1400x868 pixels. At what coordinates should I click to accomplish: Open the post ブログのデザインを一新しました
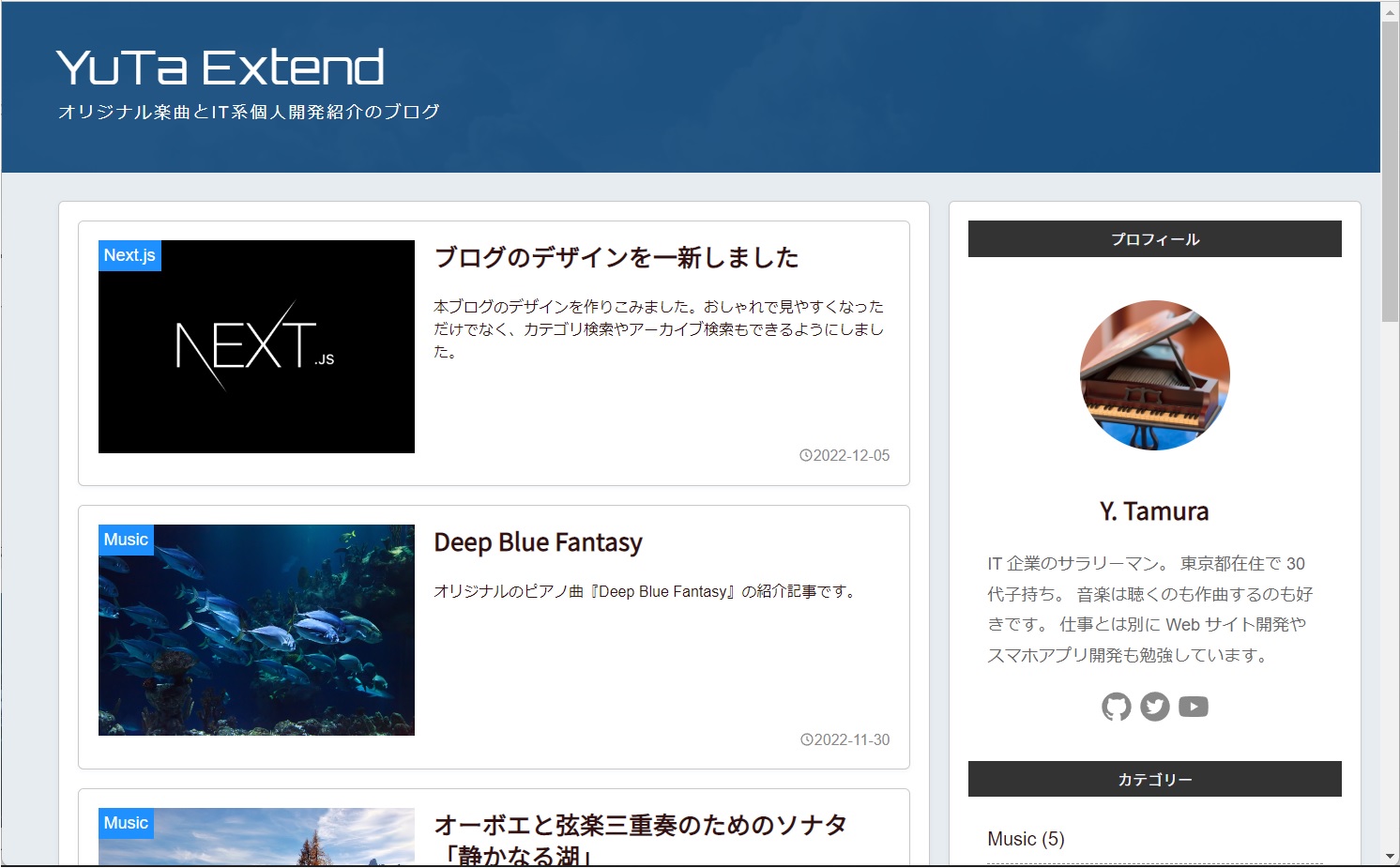(616, 257)
